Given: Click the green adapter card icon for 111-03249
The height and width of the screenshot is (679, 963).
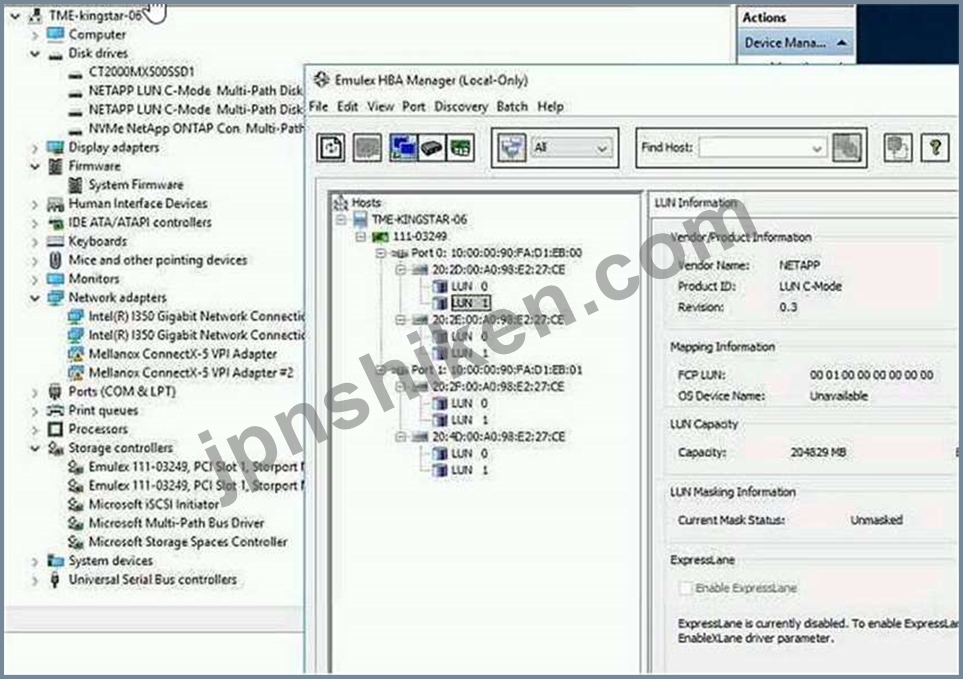Looking at the screenshot, I should [381, 236].
